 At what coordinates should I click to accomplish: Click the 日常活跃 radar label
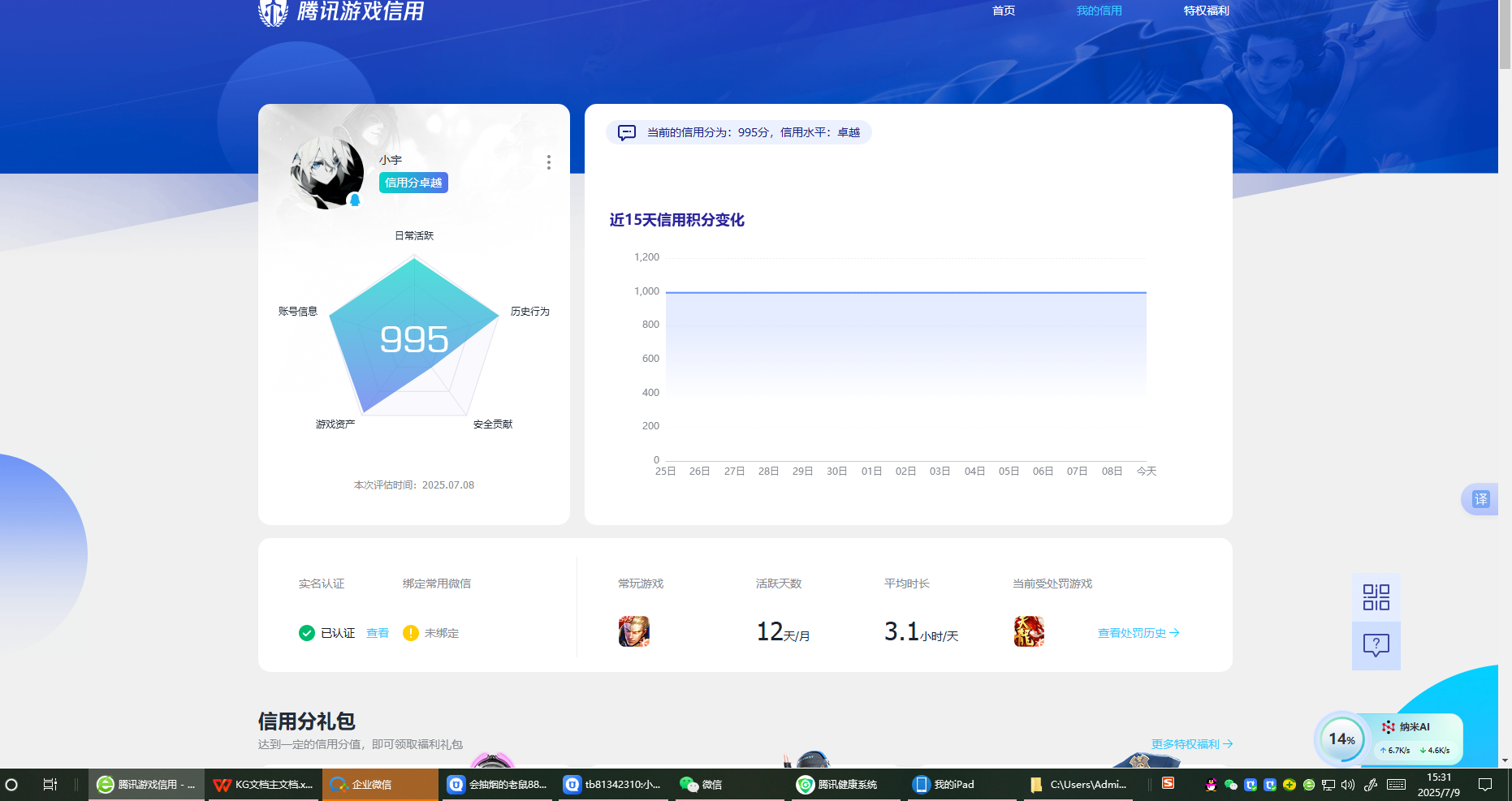click(x=414, y=235)
